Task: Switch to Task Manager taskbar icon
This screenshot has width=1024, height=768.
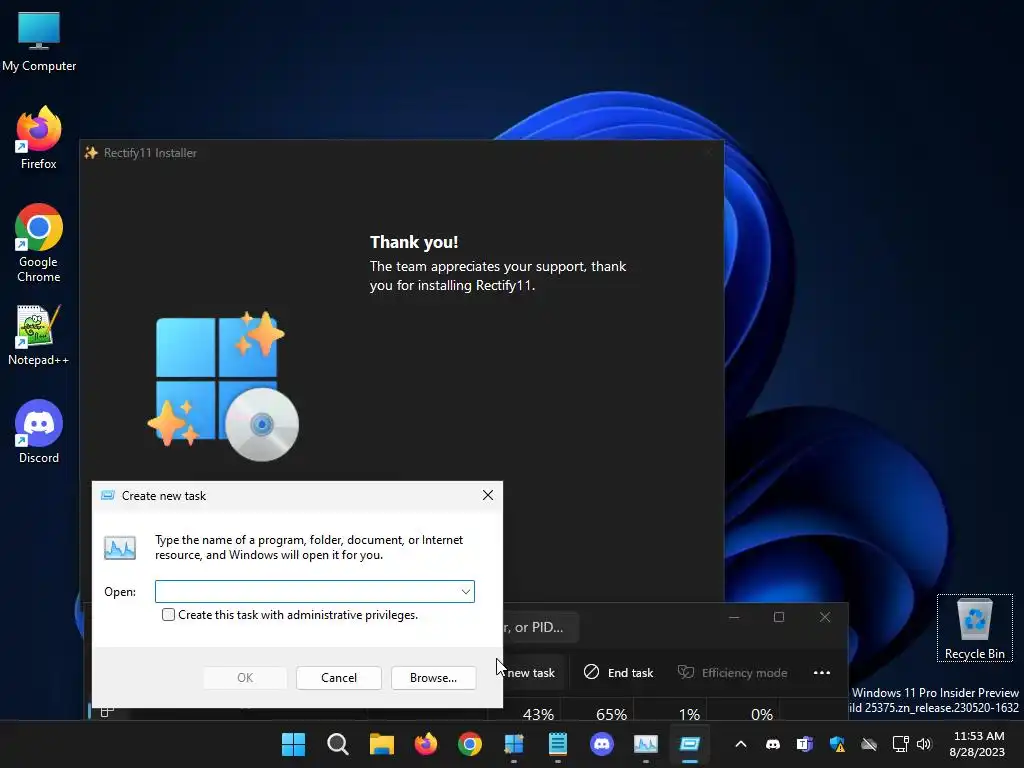Action: (646, 744)
